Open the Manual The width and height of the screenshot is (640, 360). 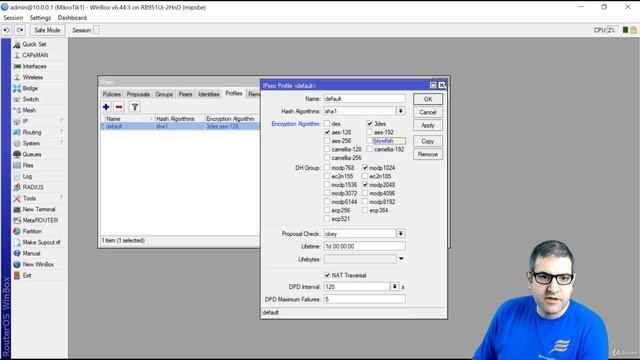(31, 253)
